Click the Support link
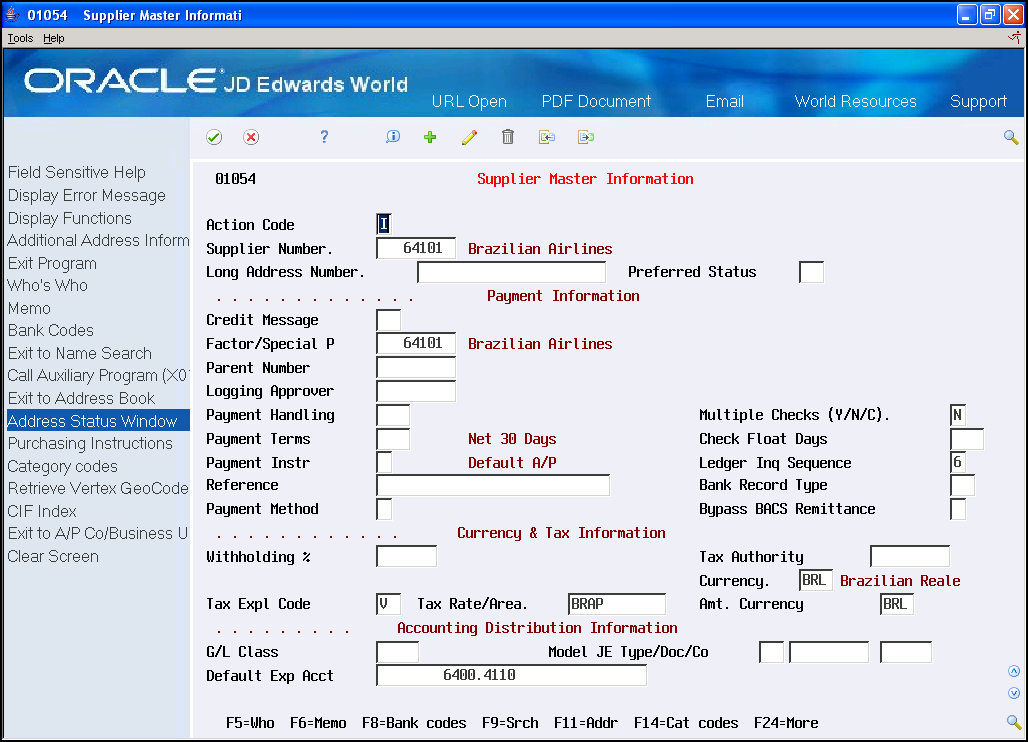Screen dimensions: 1028x742 (x=978, y=102)
